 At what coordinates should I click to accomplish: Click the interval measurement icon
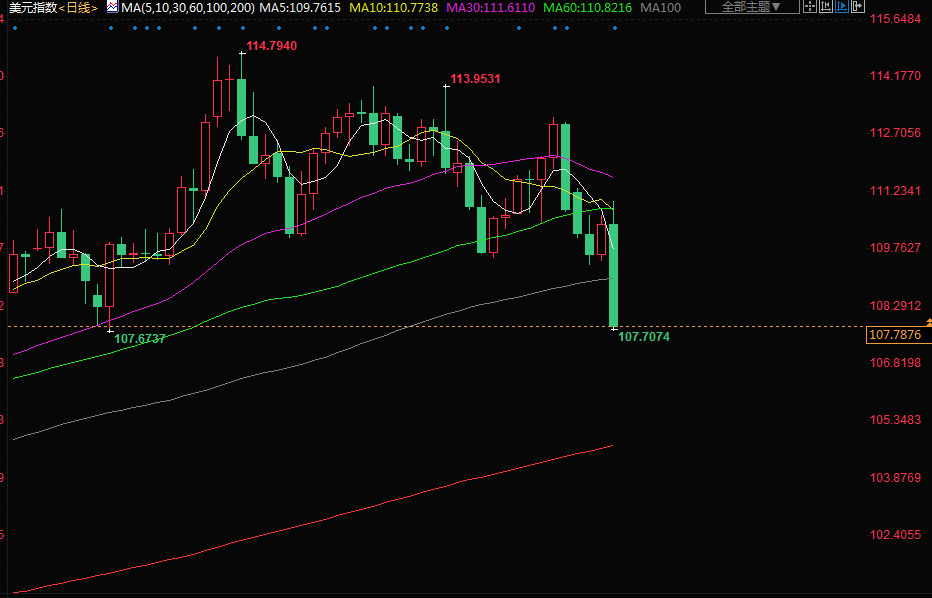tap(826, 6)
